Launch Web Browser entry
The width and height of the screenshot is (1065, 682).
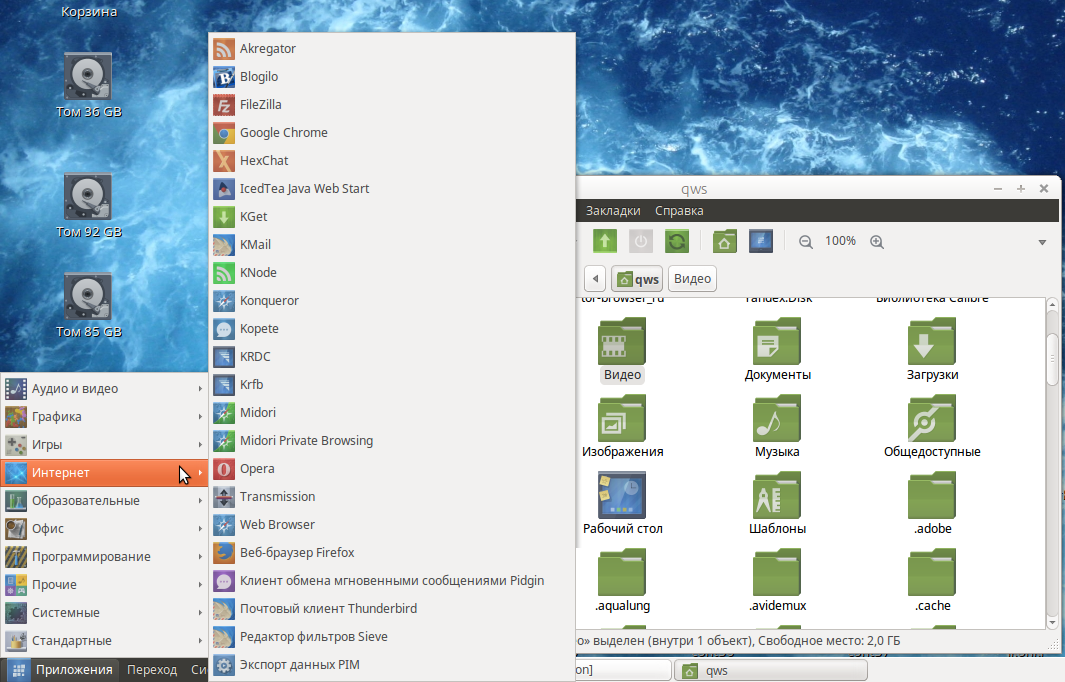(392, 524)
